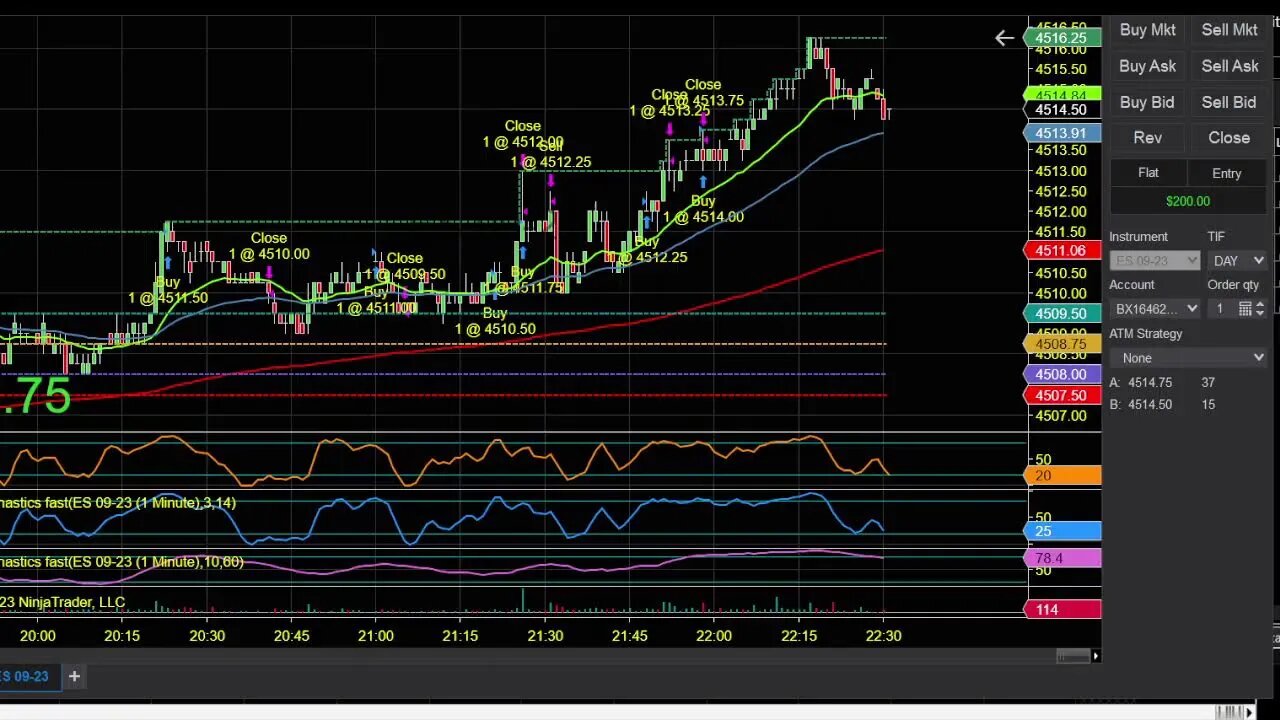Viewport: 1280px width, 720px height.
Task: Click the green 4516.25 price marker
Action: coord(1064,38)
